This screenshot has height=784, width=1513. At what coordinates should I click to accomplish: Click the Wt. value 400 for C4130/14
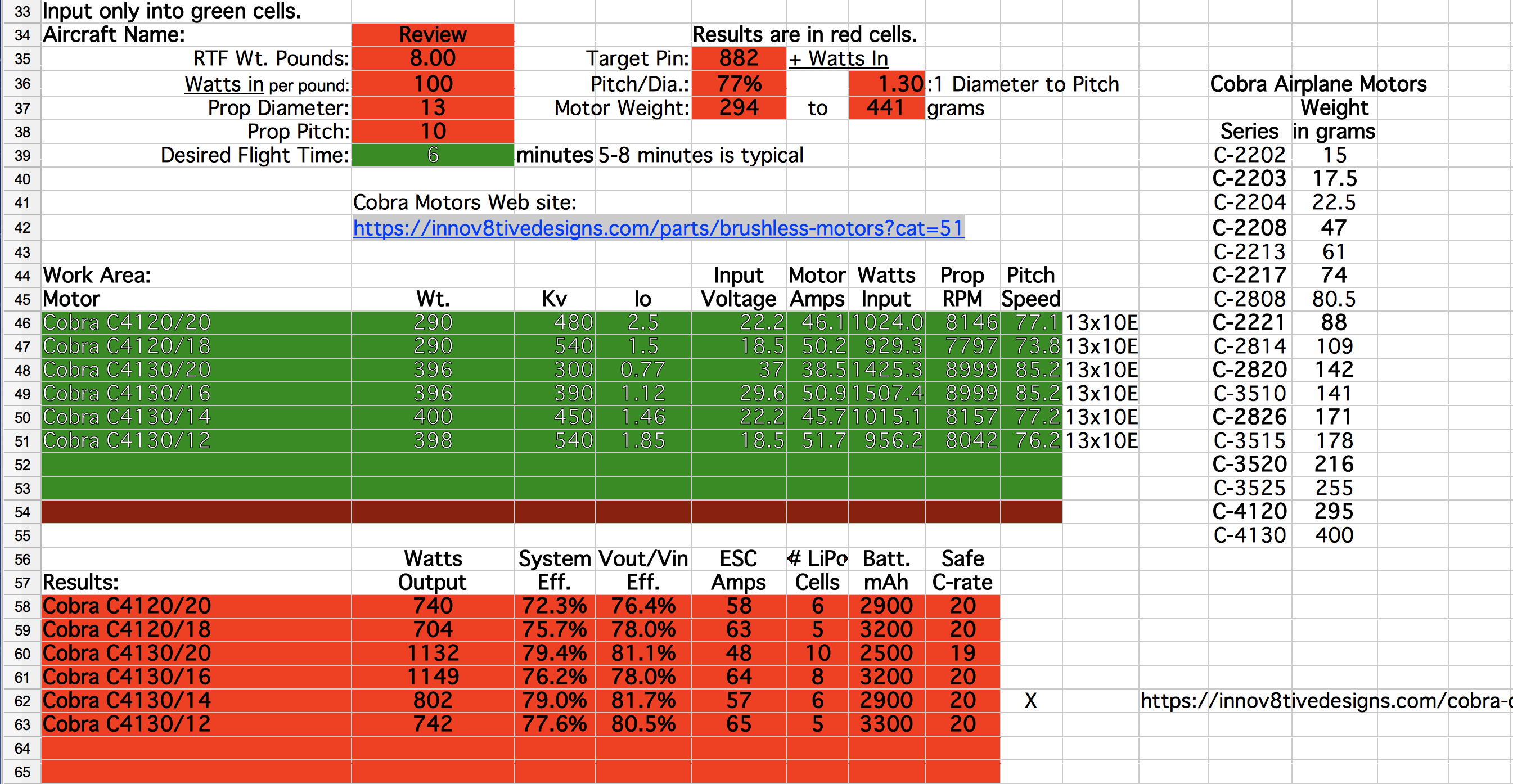(x=433, y=417)
